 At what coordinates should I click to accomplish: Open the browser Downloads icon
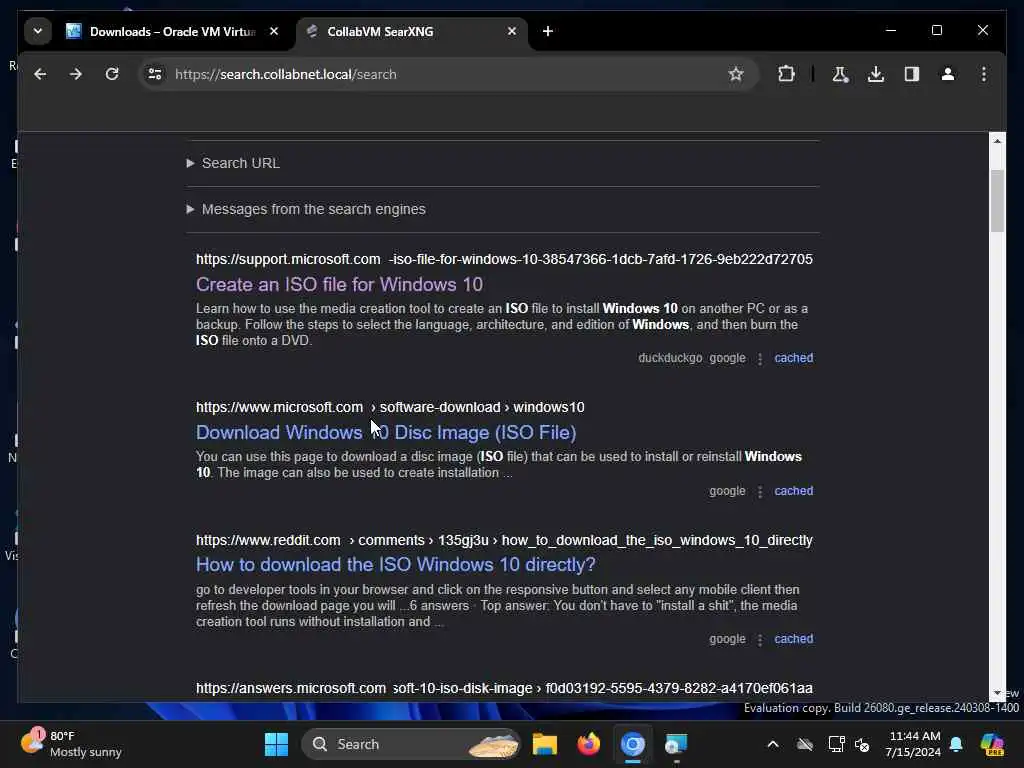pyautogui.click(x=876, y=74)
